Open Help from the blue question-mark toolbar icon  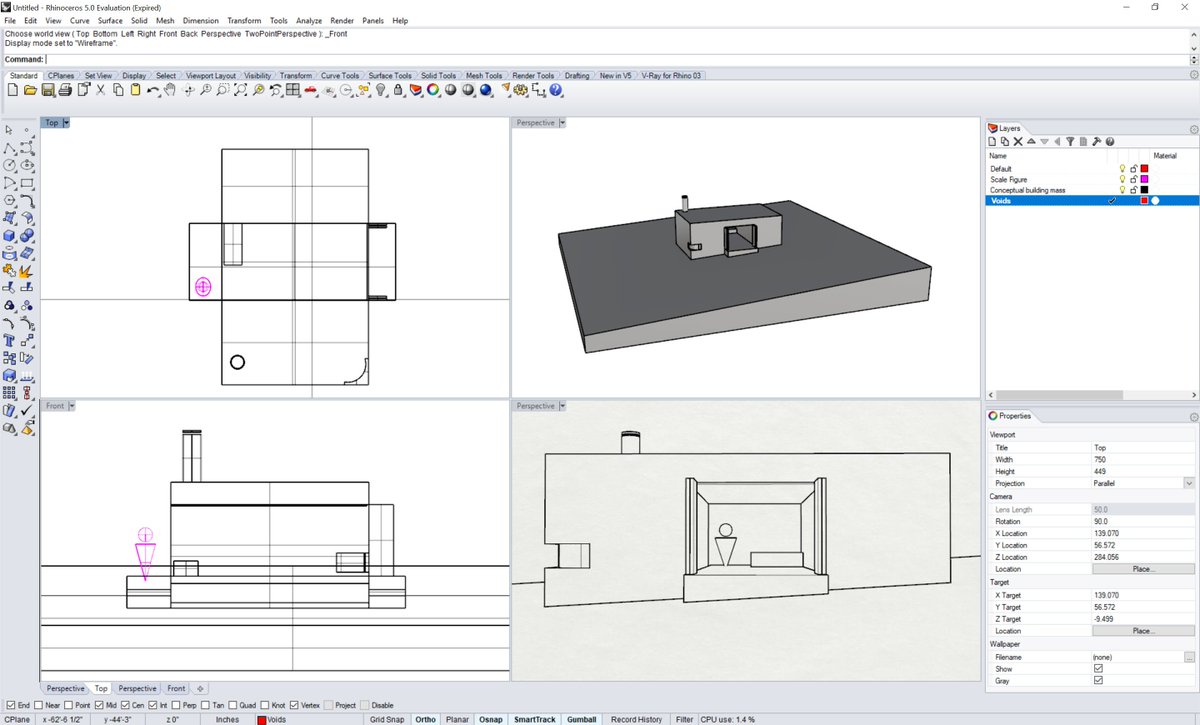click(555, 90)
